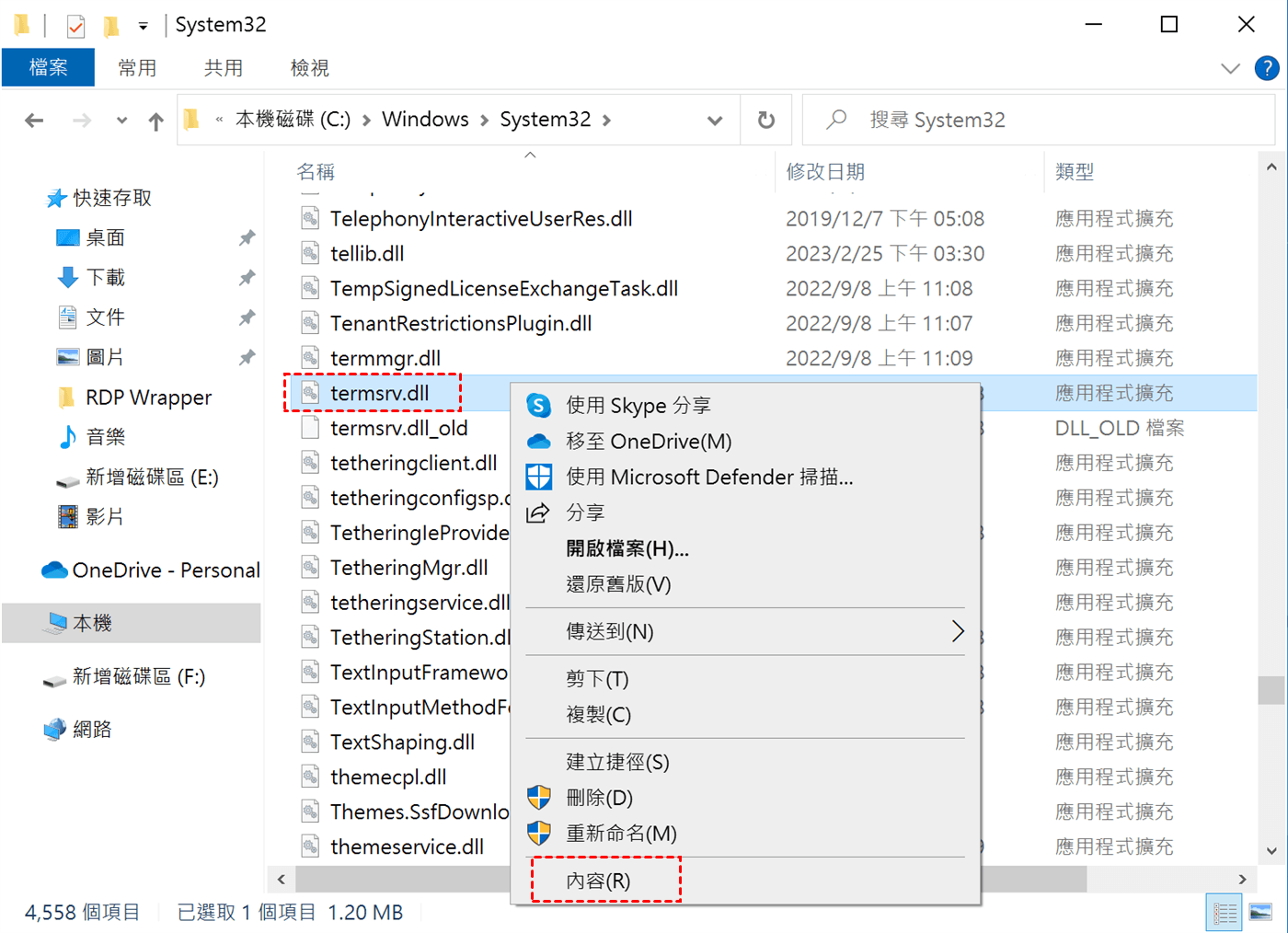Click the termsrv.dll_old blank file icon
1288x933 pixels.
311,428
